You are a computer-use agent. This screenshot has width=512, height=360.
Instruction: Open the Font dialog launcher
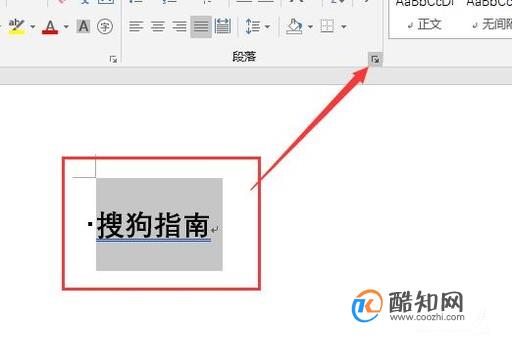(x=113, y=60)
